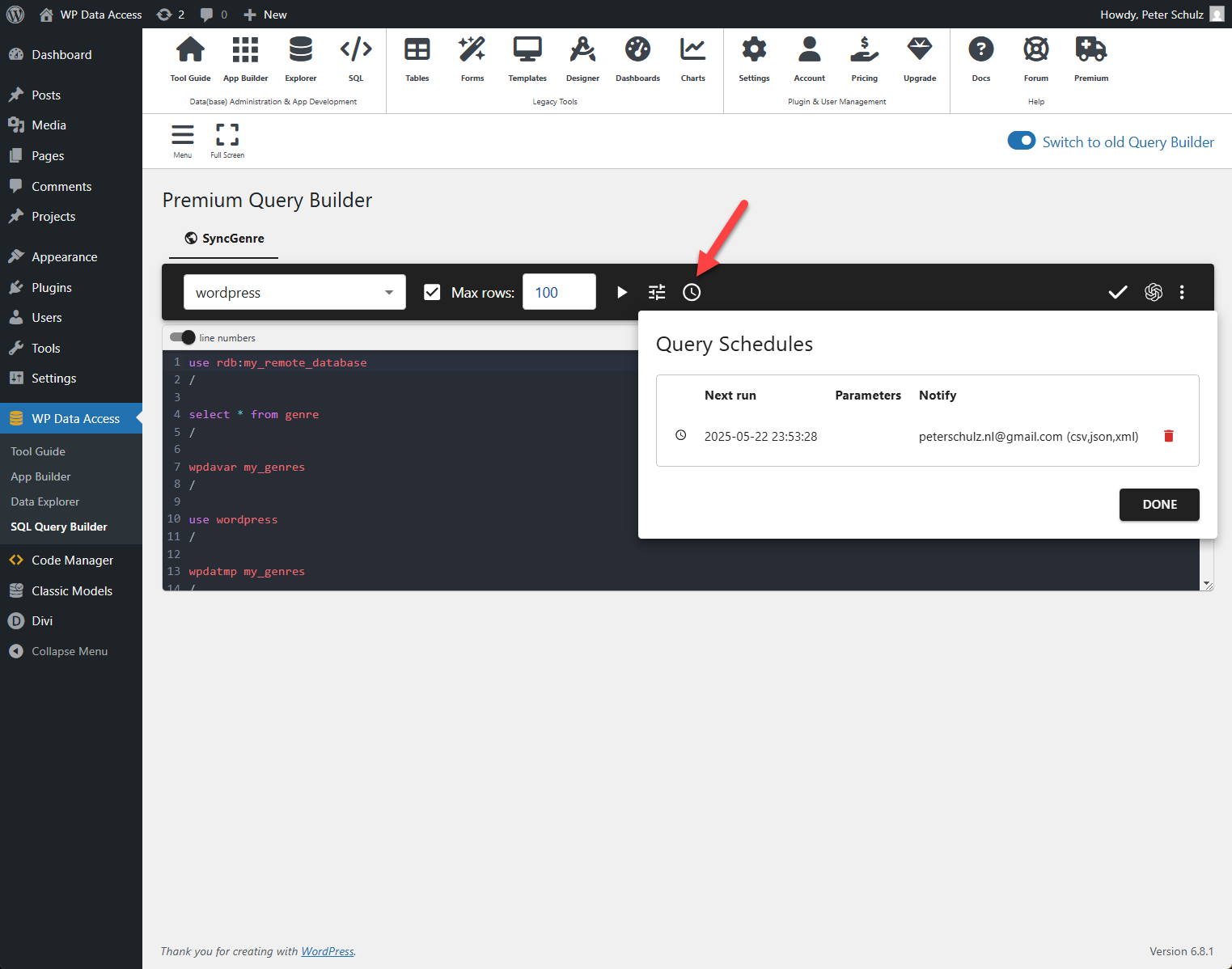
Task: Open Code Manager in the sidebar
Action: [71, 561]
